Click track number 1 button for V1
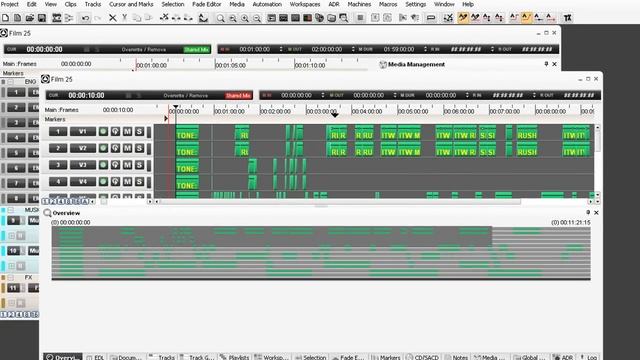This screenshot has width=640, height=360. coord(58,131)
